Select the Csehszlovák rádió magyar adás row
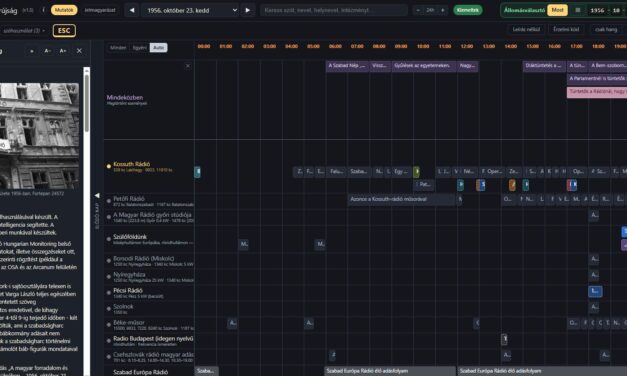 (150, 356)
